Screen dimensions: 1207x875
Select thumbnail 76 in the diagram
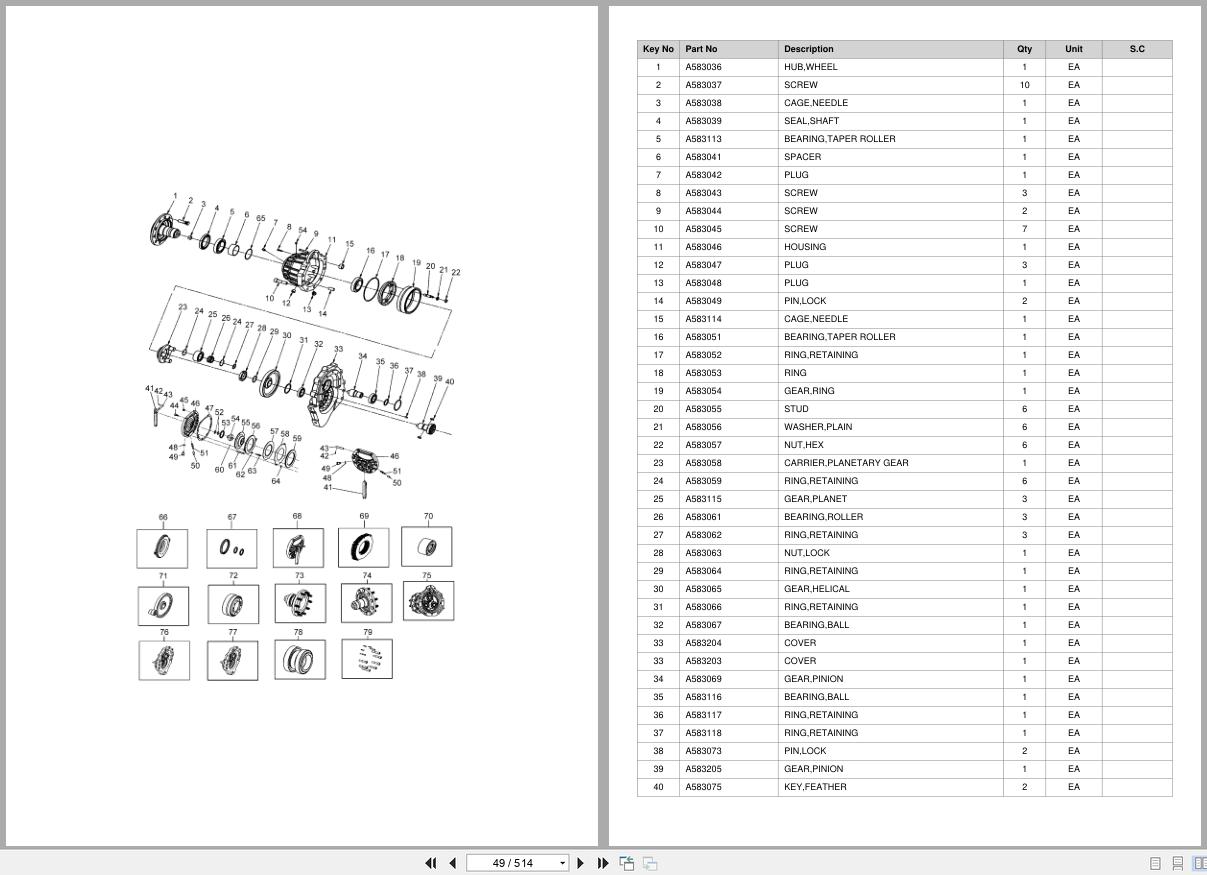click(x=164, y=660)
